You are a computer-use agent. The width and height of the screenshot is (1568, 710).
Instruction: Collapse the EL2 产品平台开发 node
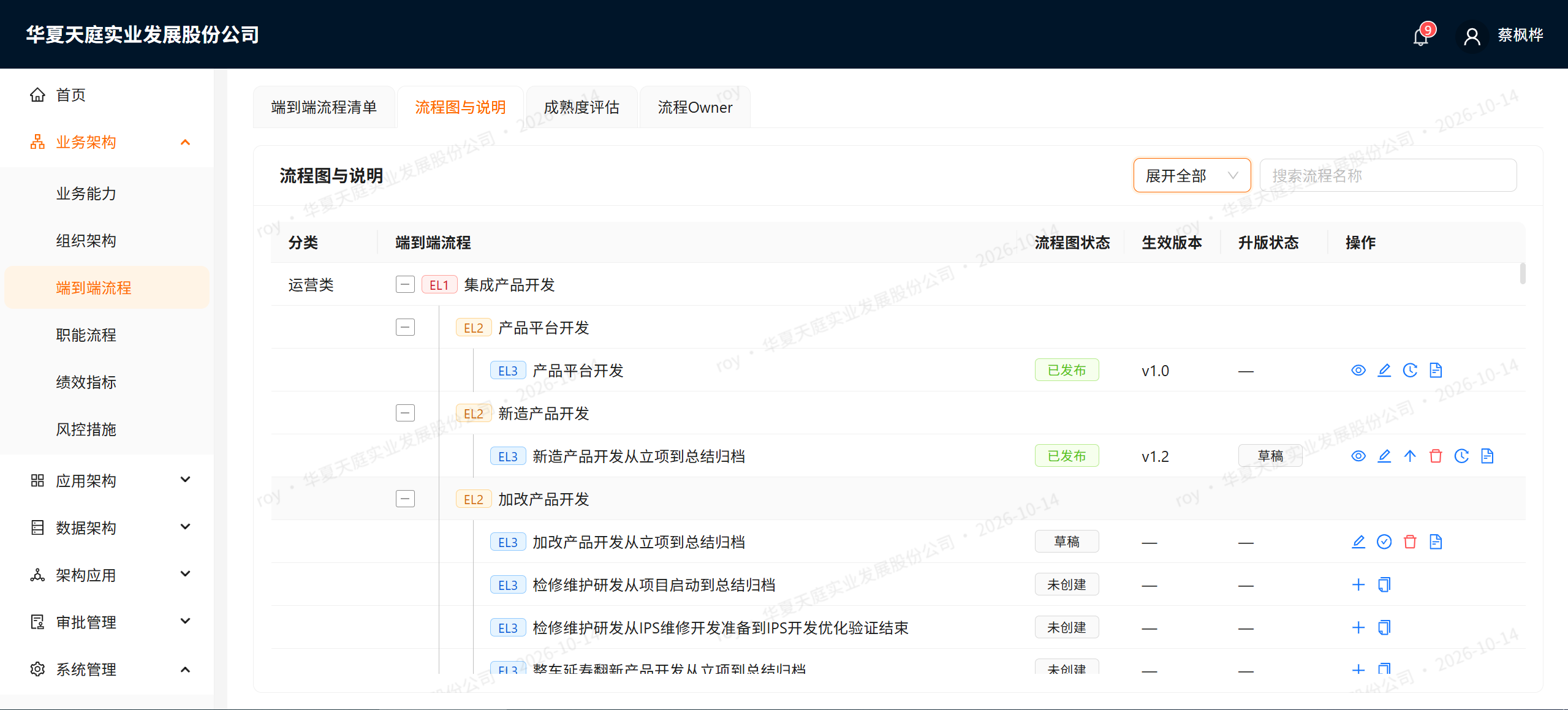[x=405, y=328]
